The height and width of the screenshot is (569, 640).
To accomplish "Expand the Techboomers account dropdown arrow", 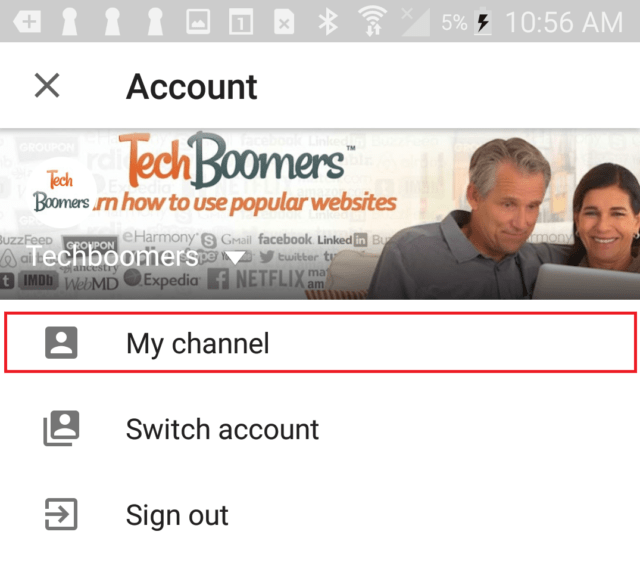I will click(x=235, y=258).
